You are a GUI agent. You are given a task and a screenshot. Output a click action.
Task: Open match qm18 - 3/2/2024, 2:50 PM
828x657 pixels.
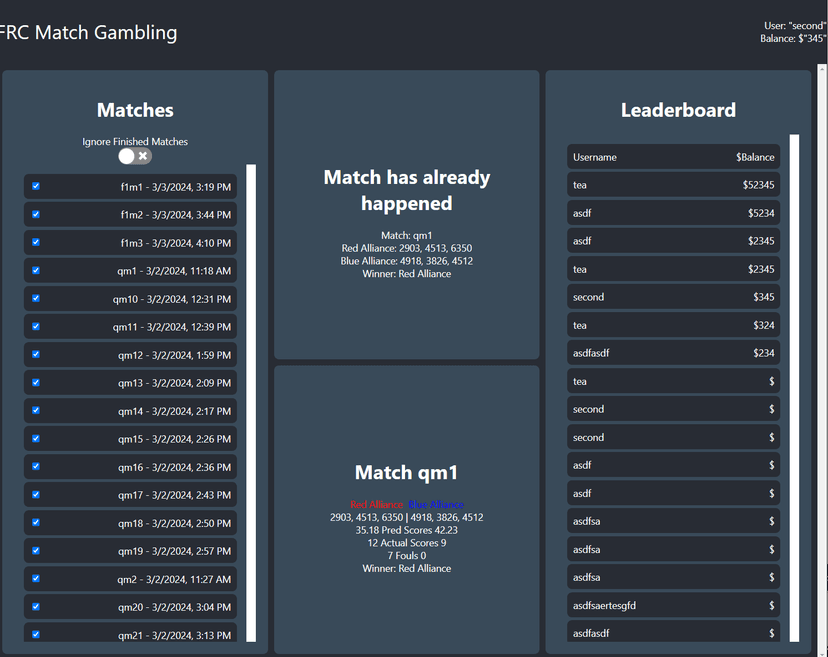coord(130,523)
